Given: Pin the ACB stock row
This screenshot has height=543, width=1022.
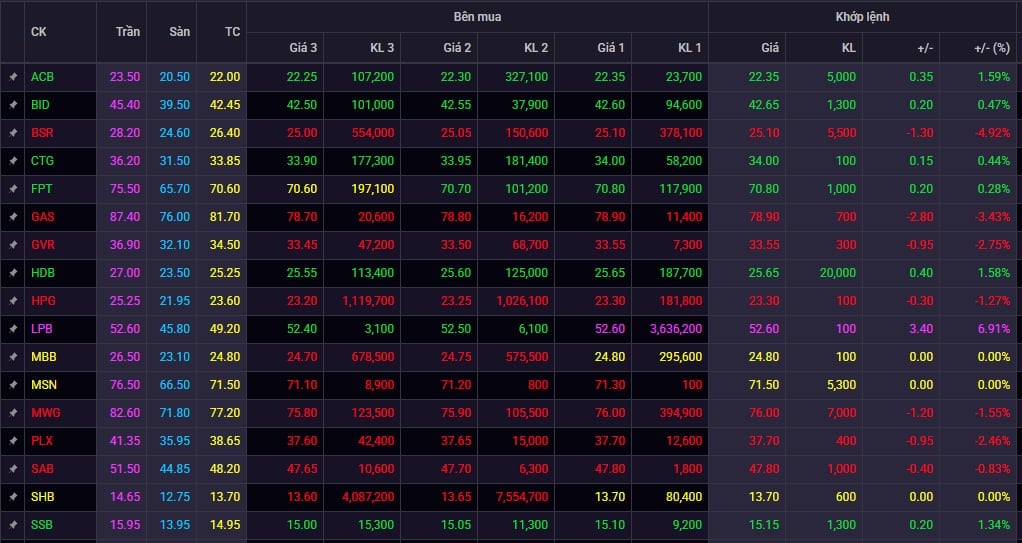Looking at the screenshot, I should click(12, 77).
